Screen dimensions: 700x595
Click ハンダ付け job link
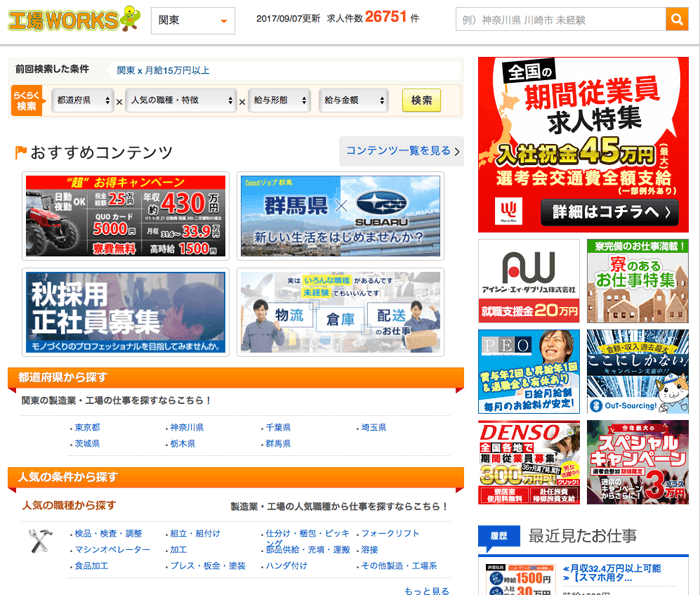click(286, 566)
